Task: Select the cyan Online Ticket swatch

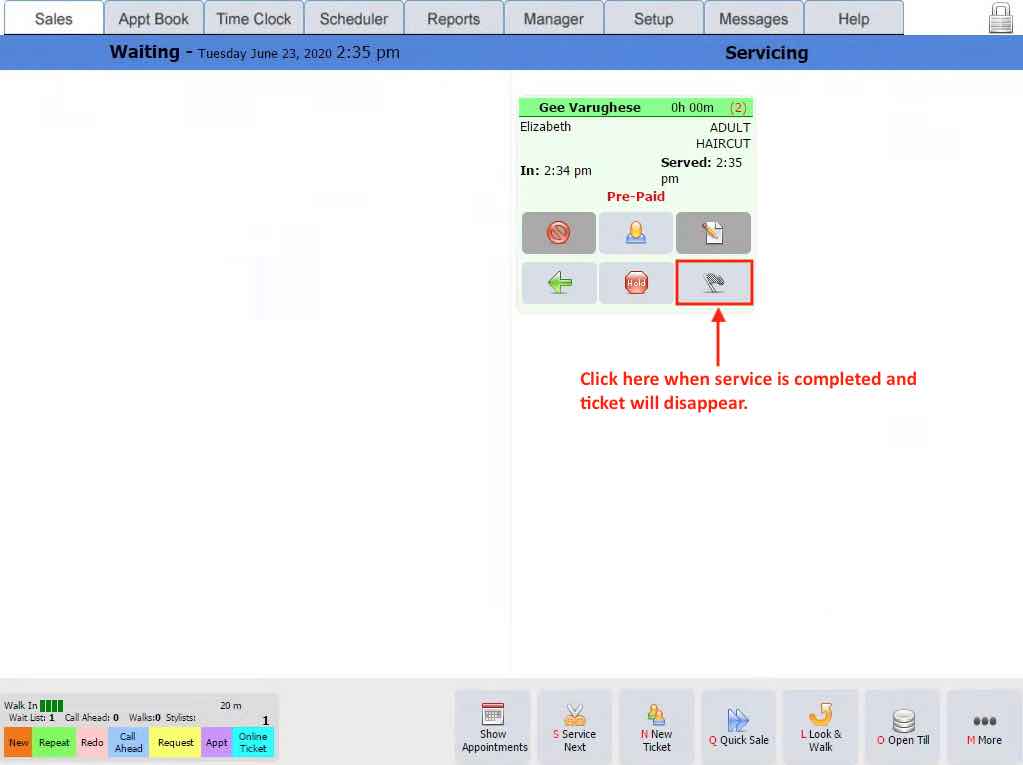Action: point(253,742)
